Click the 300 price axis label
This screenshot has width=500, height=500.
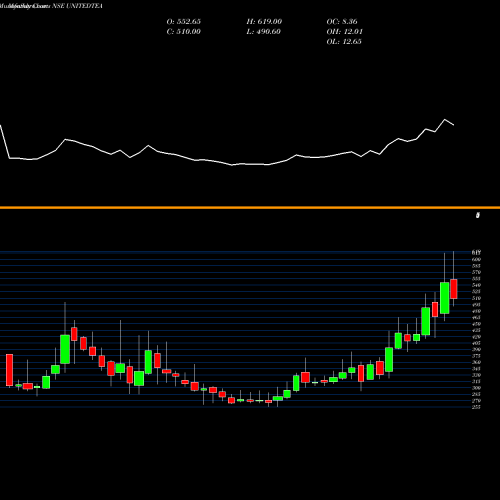[x=476, y=388]
